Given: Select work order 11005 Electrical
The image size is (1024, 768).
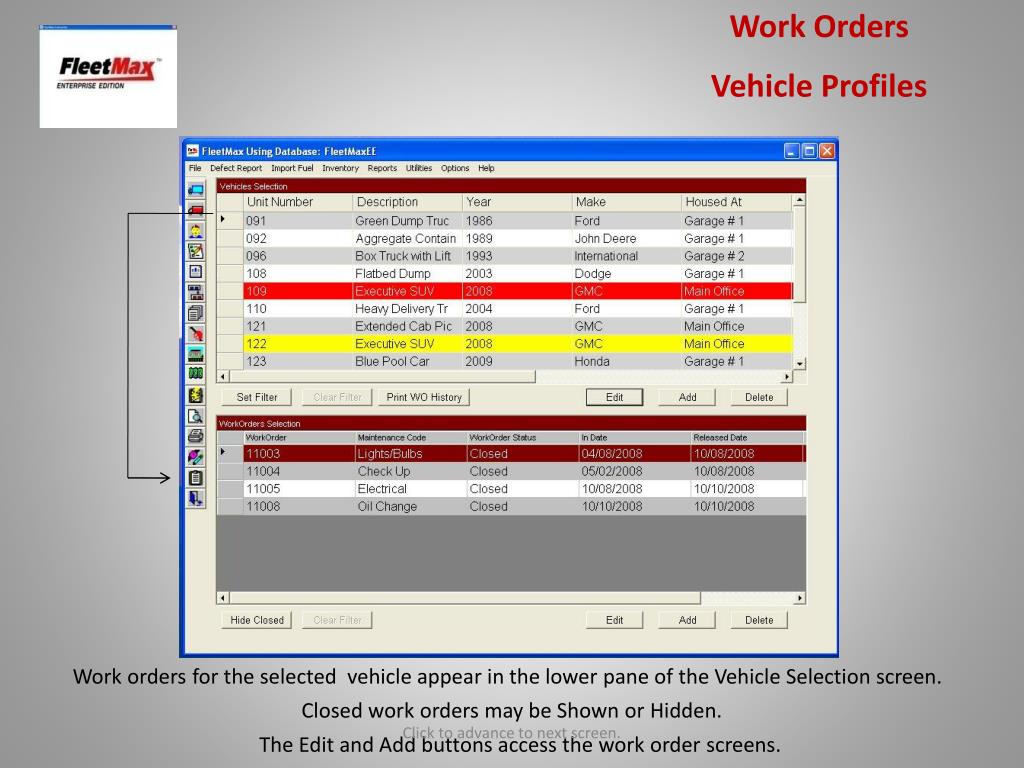Looking at the screenshot, I should pyautogui.click(x=511, y=488).
